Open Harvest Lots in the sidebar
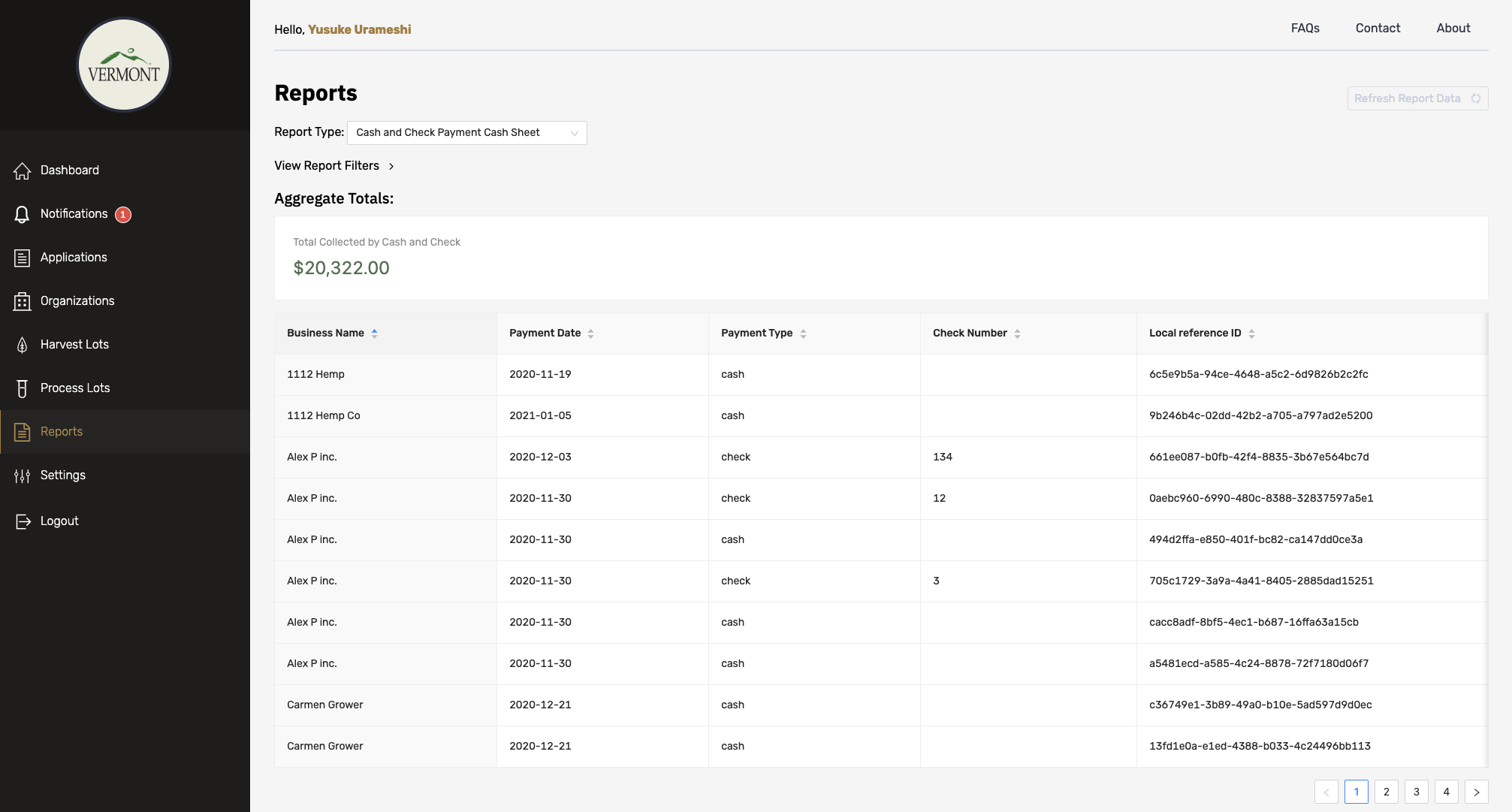Image resolution: width=1512 pixels, height=812 pixels. (125, 345)
